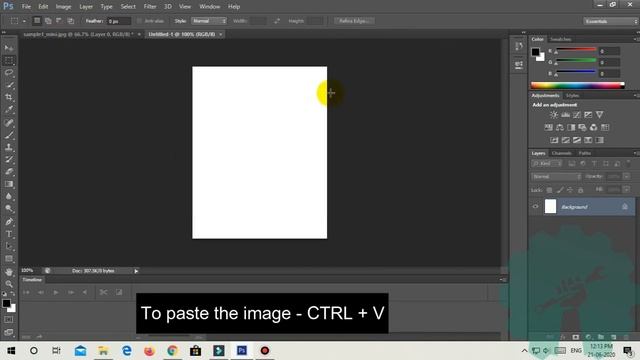Toggle Lock all padlock in Layers panel

(580, 190)
